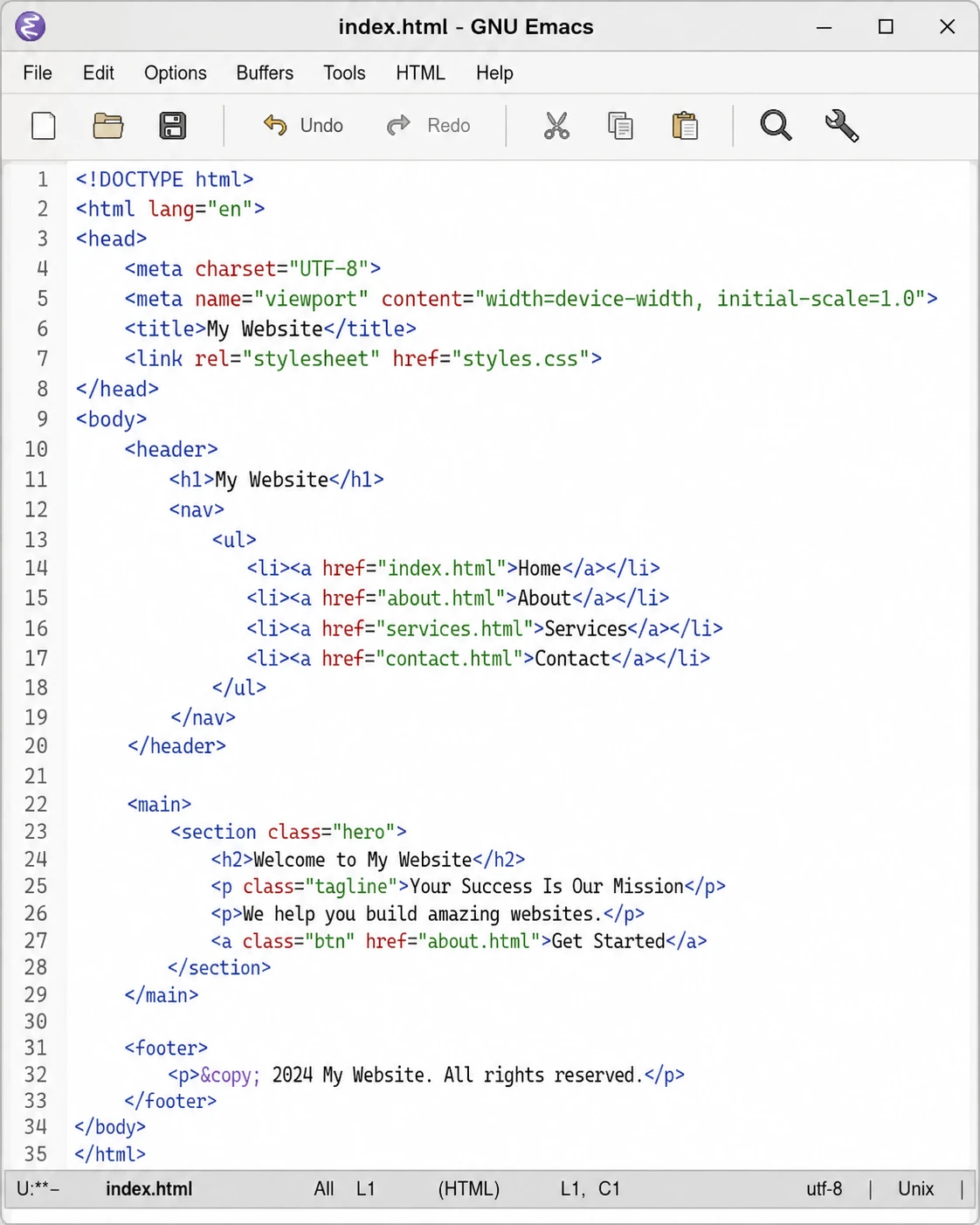This screenshot has width=980, height=1225.
Task: Click the (HTML) major mode indicator
Action: (469, 1189)
